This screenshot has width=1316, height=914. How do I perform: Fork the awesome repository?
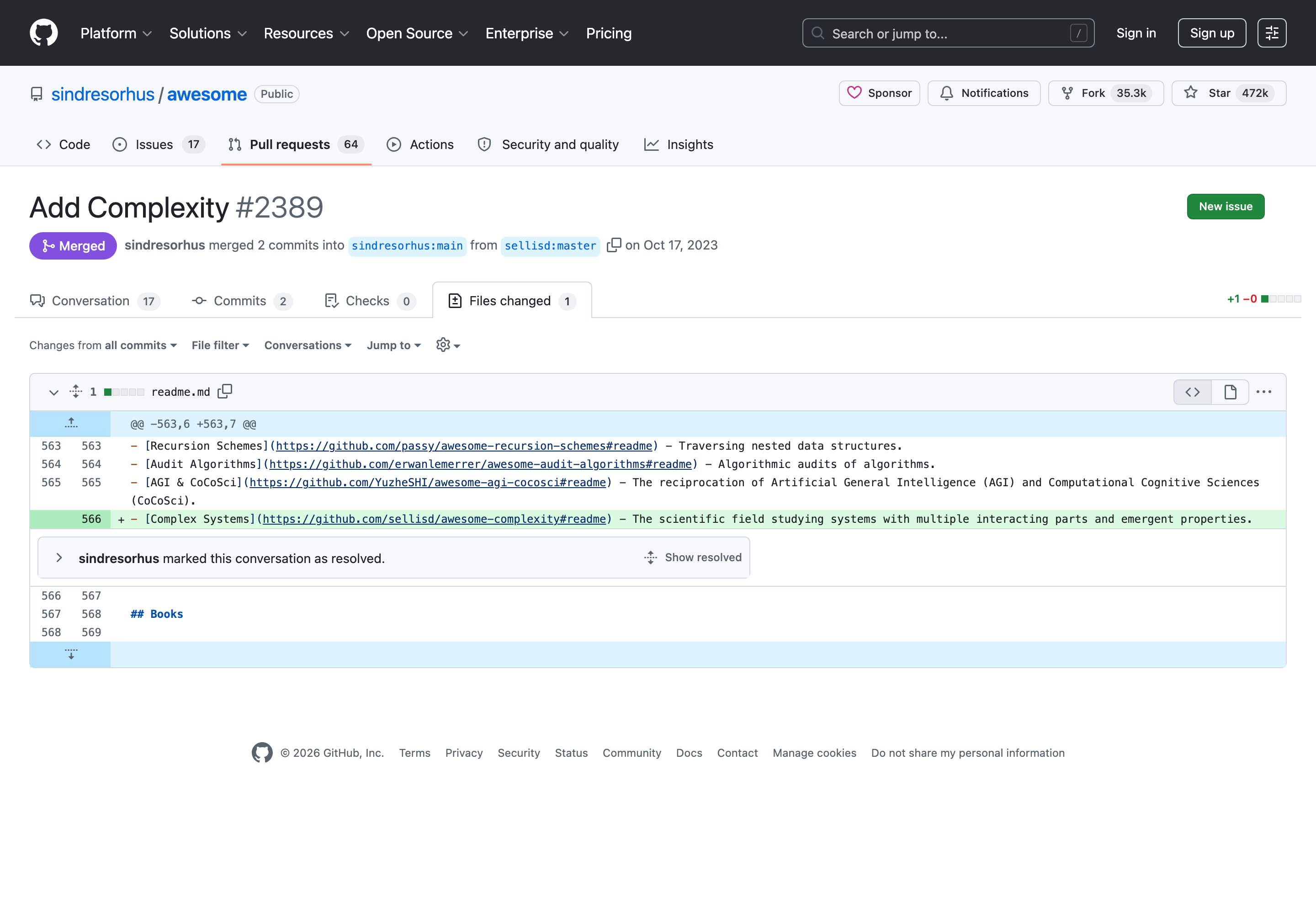pos(1106,93)
